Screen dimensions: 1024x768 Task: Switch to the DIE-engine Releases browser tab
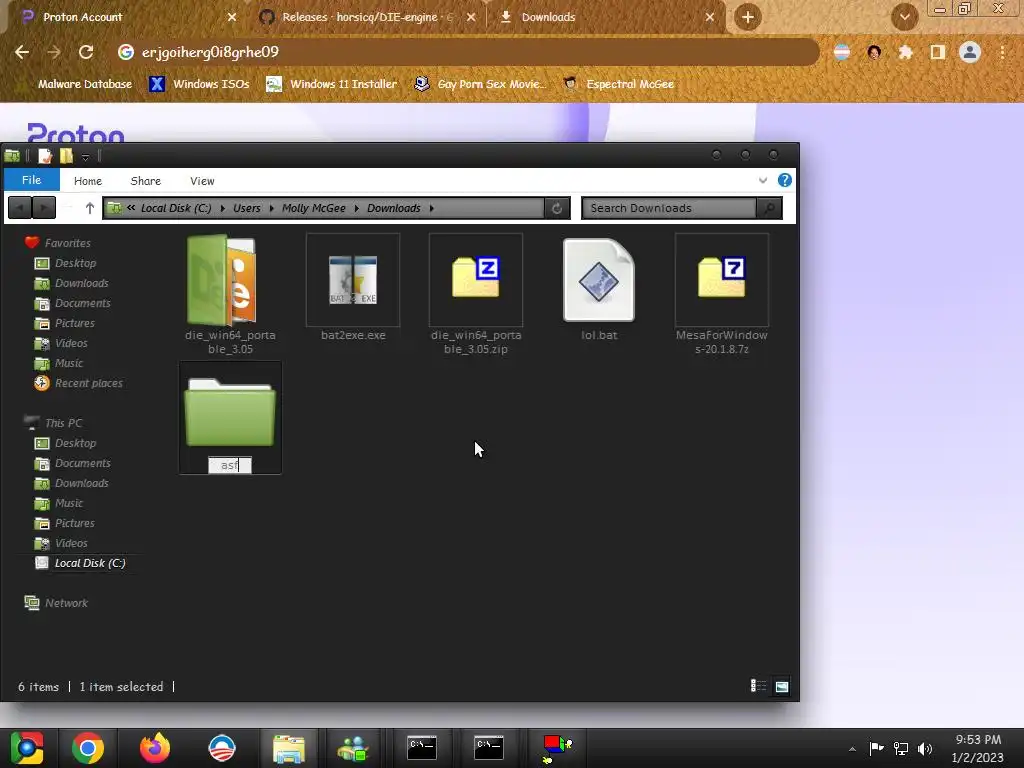click(368, 17)
